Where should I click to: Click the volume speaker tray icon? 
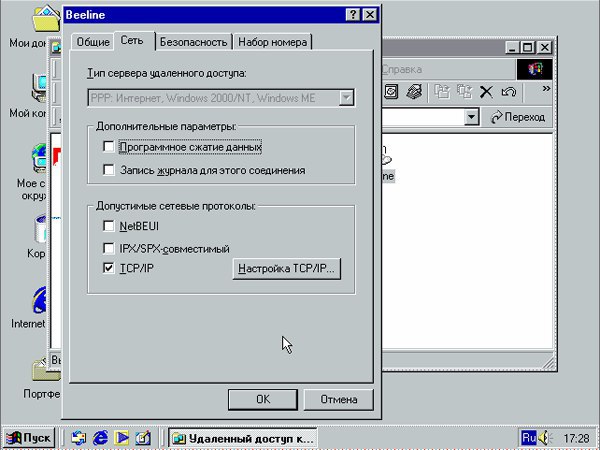coord(545,437)
